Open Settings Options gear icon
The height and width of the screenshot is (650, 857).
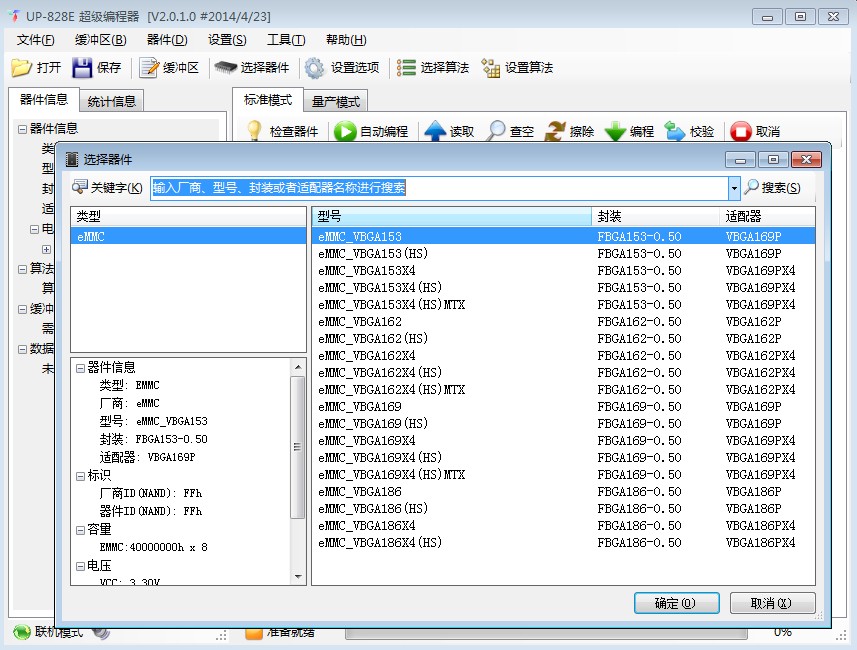click(314, 68)
